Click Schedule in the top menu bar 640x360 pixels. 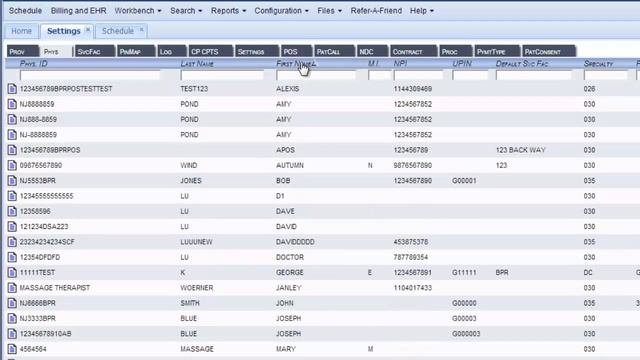[x=25, y=11]
